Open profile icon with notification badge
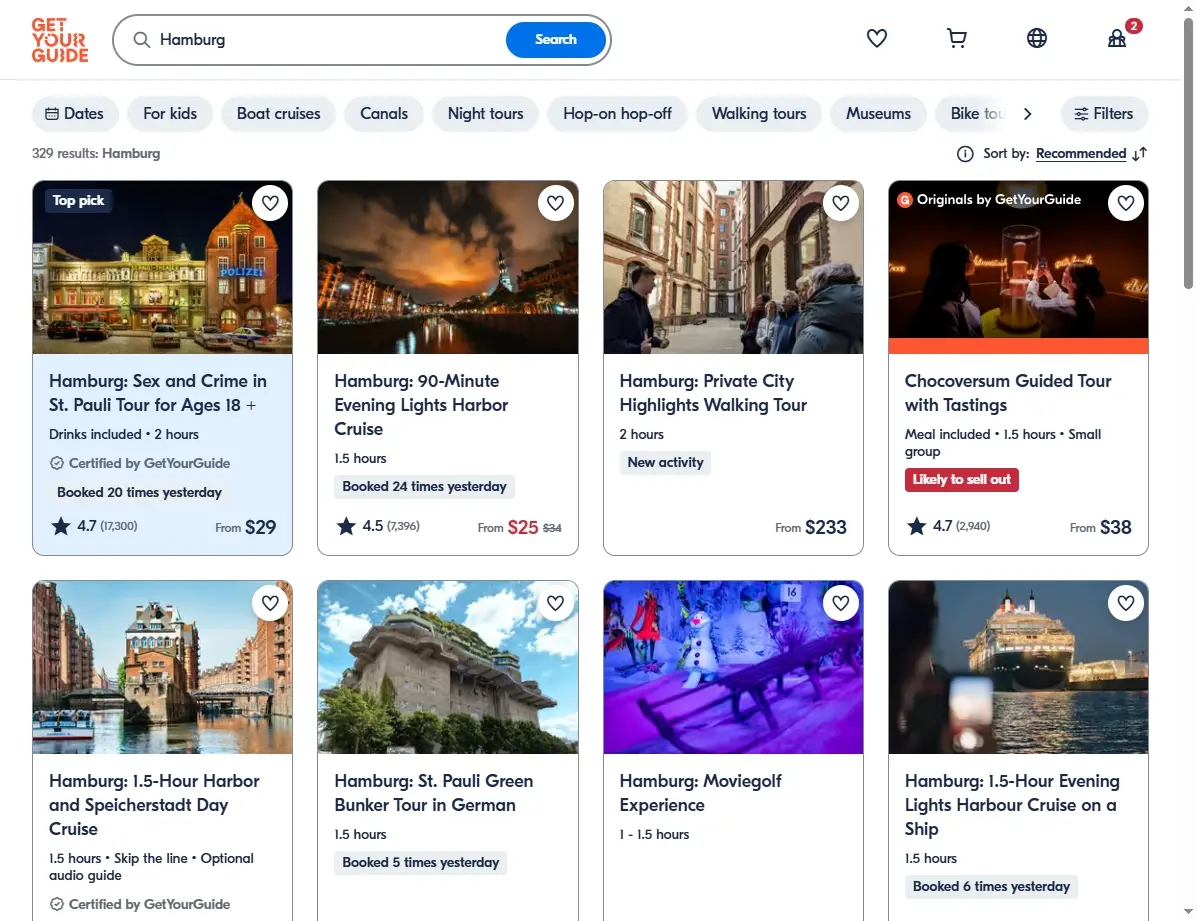The width and height of the screenshot is (1196, 921). 1117,37
